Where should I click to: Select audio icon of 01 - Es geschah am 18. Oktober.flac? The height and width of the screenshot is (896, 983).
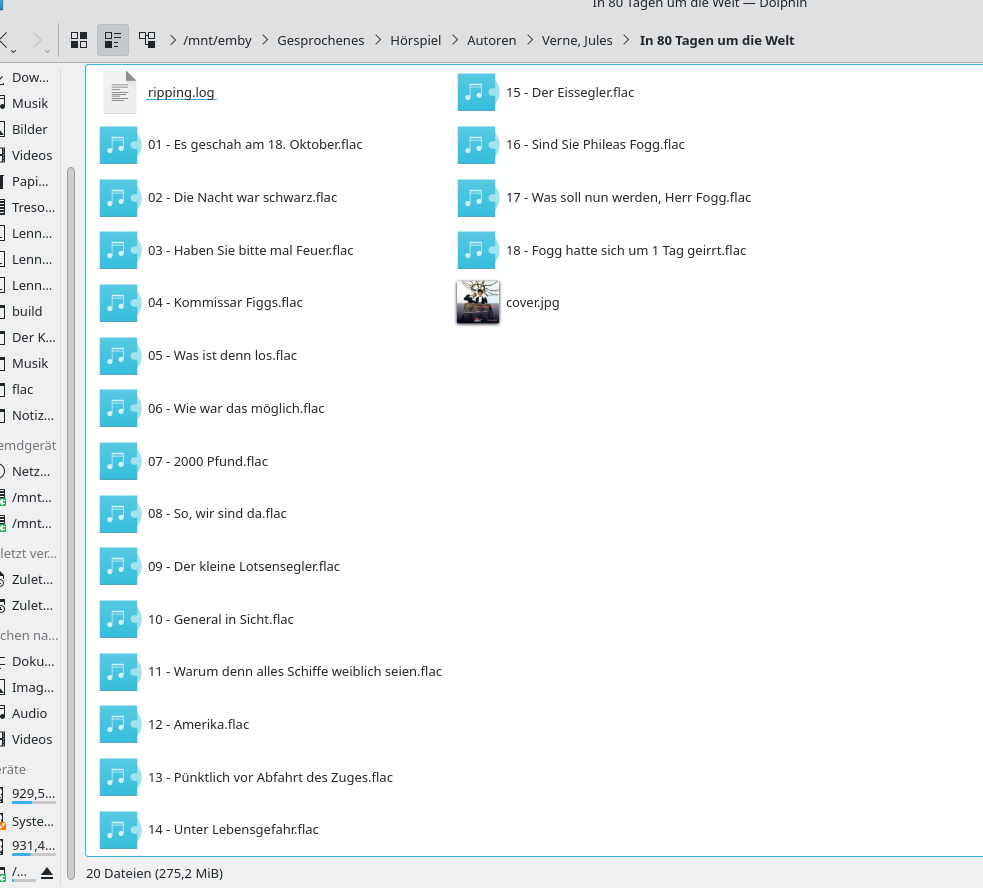[x=120, y=145]
